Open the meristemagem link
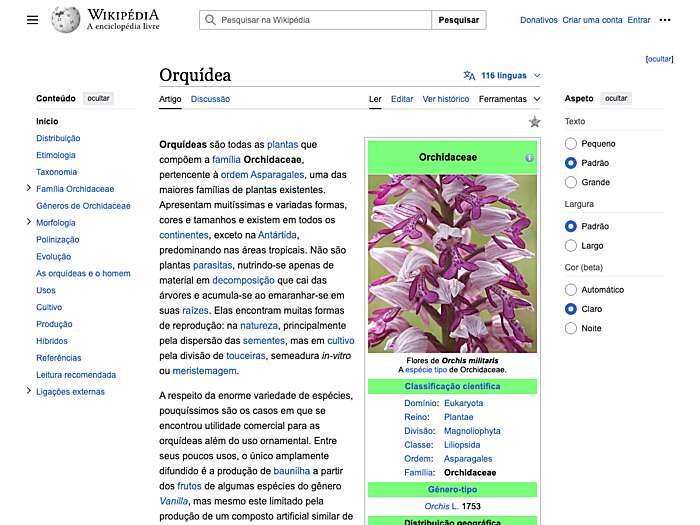The image size is (700, 525). coord(204,371)
